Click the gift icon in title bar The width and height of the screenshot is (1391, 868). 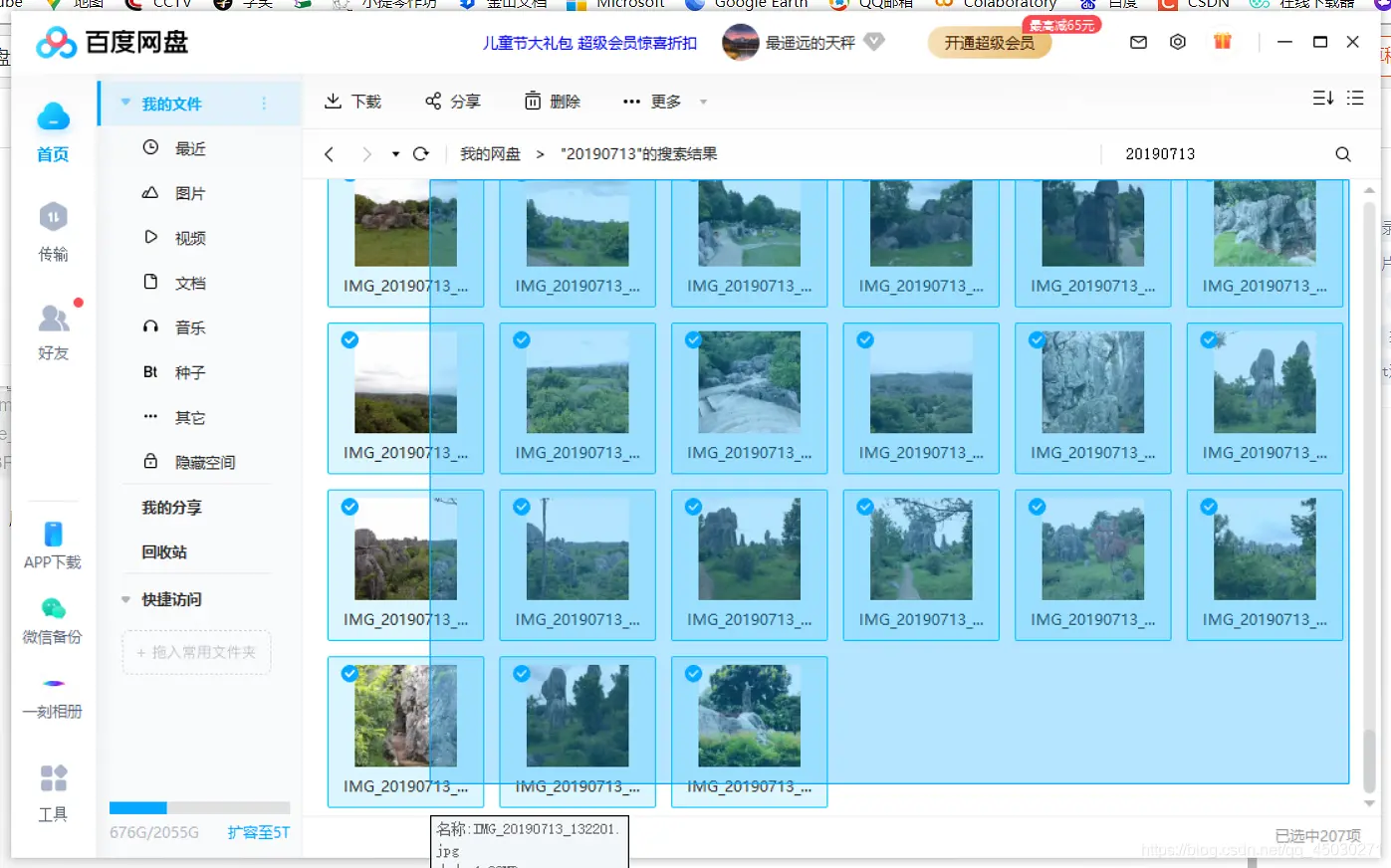pyautogui.click(x=1222, y=41)
